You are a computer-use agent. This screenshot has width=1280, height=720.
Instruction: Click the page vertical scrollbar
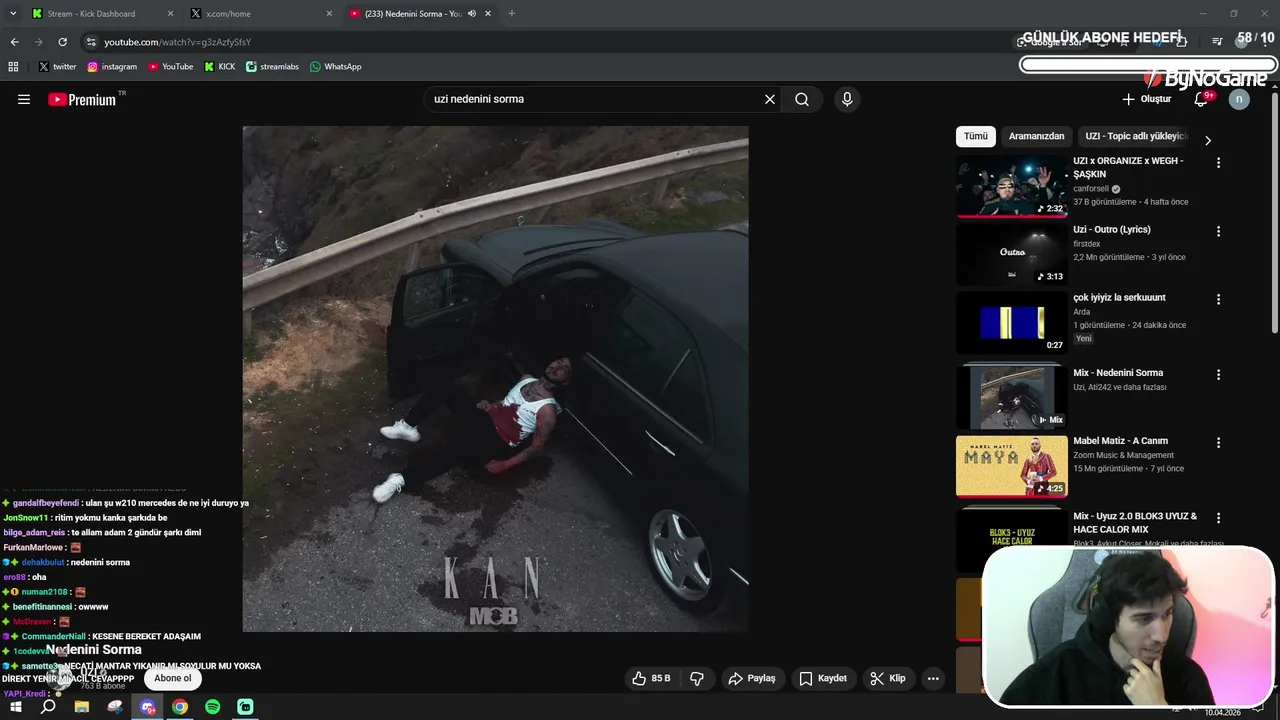pyautogui.click(x=1275, y=215)
